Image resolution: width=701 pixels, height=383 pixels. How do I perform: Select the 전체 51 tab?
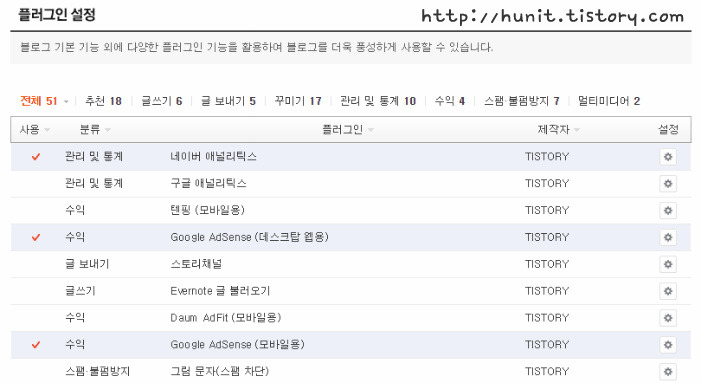click(38, 101)
